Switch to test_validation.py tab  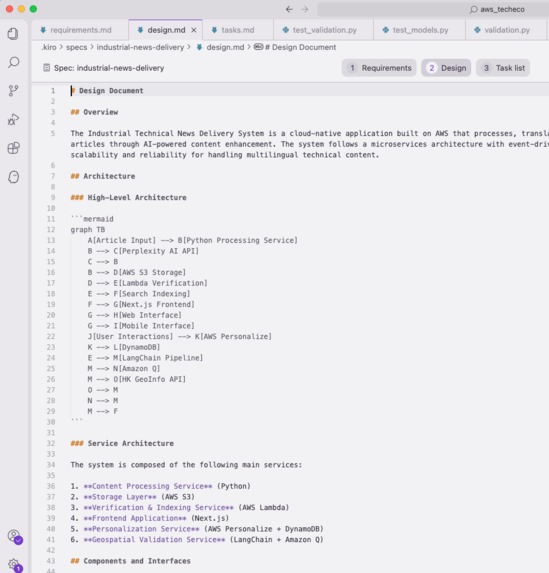[x=323, y=30]
